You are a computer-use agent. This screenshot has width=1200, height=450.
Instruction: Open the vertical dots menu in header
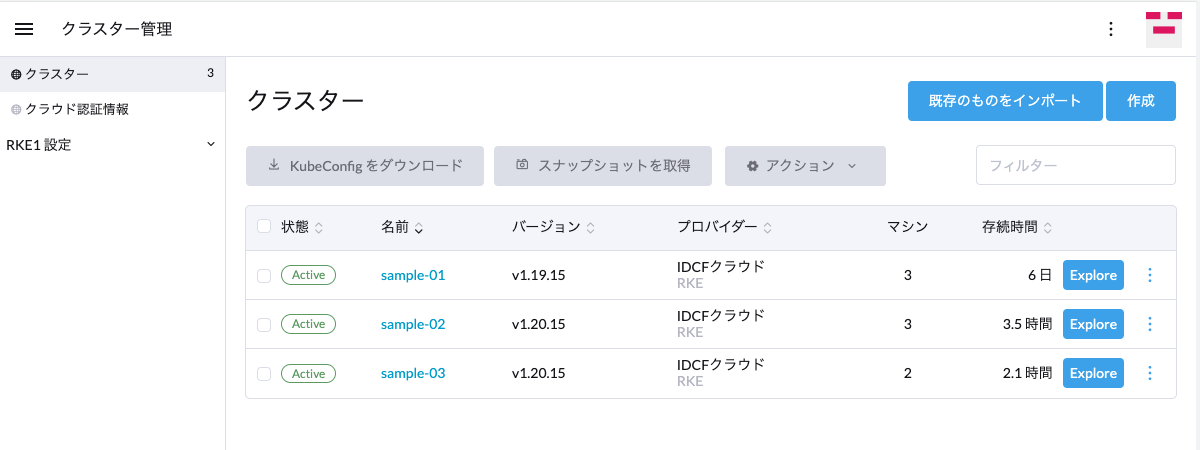click(x=1110, y=29)
